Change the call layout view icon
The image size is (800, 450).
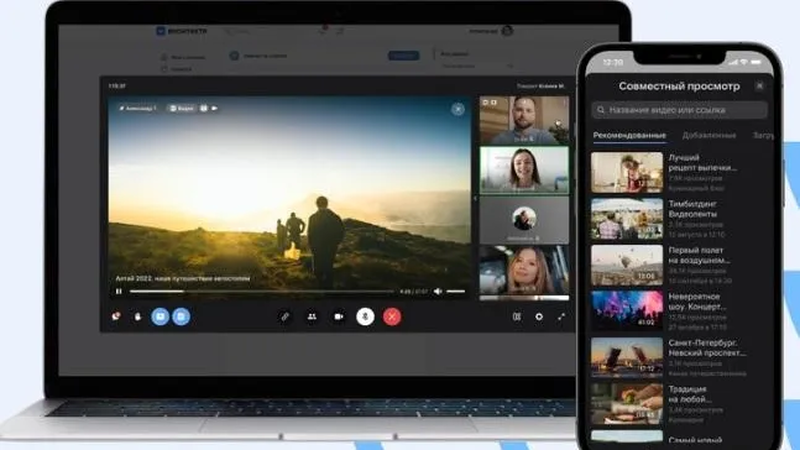pos(517,316)
